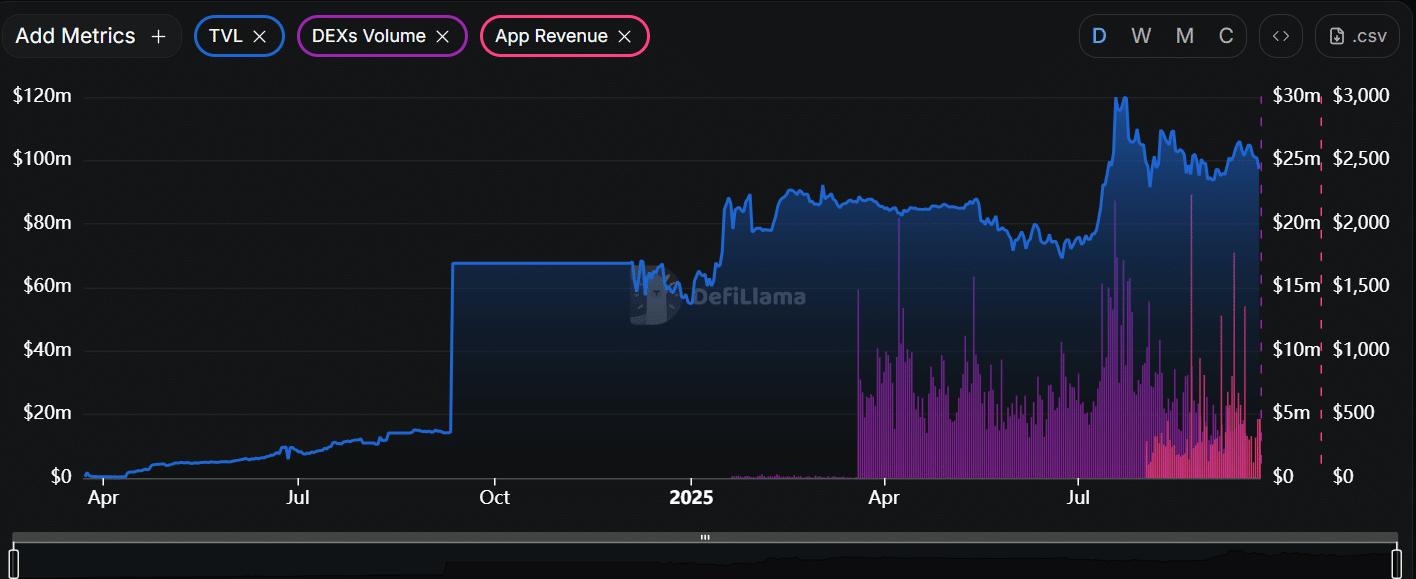Open the embed code icon

pos(1280,36)
